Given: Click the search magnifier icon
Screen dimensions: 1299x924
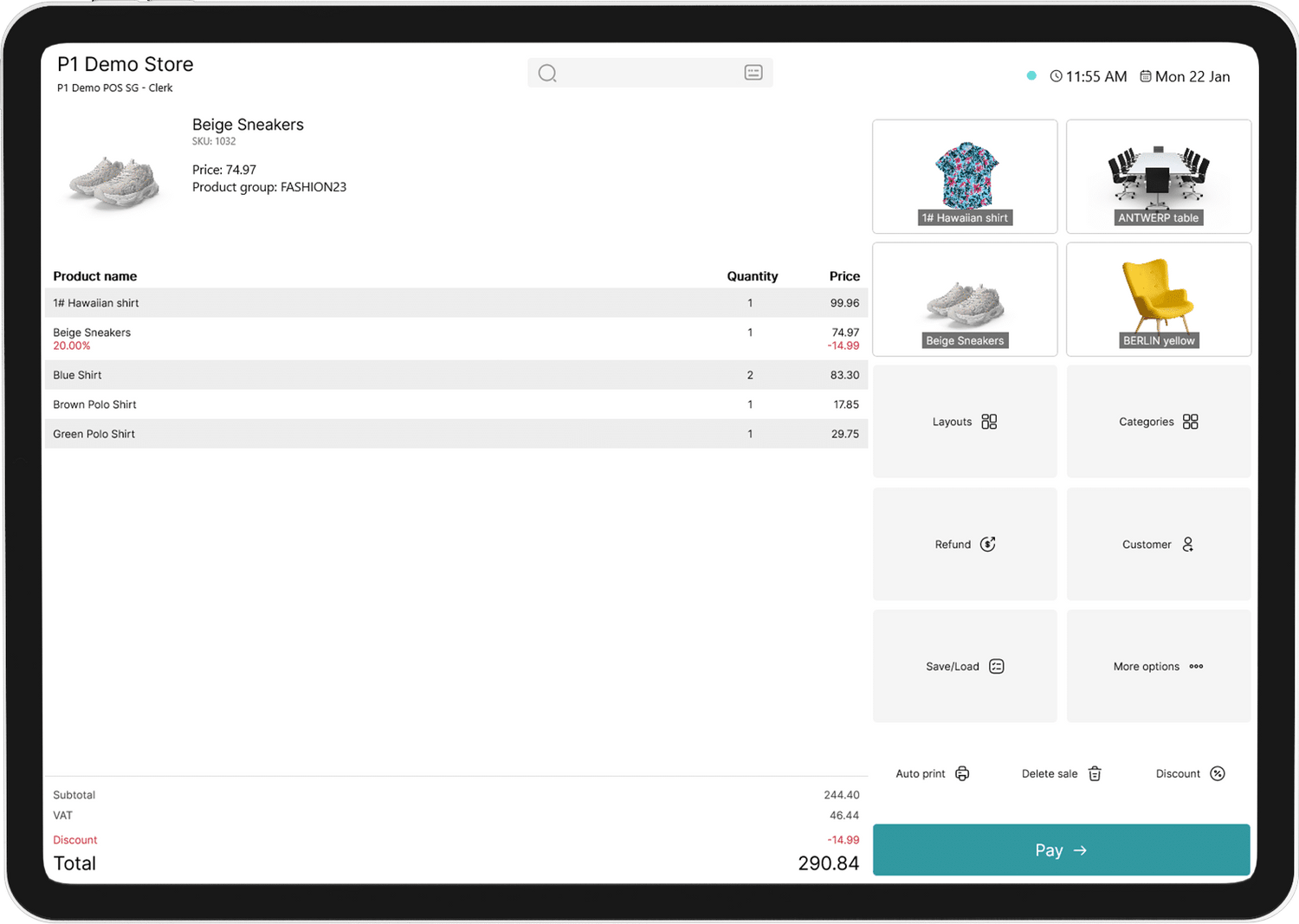Looking at the screenshot, I should coord(547,74).
